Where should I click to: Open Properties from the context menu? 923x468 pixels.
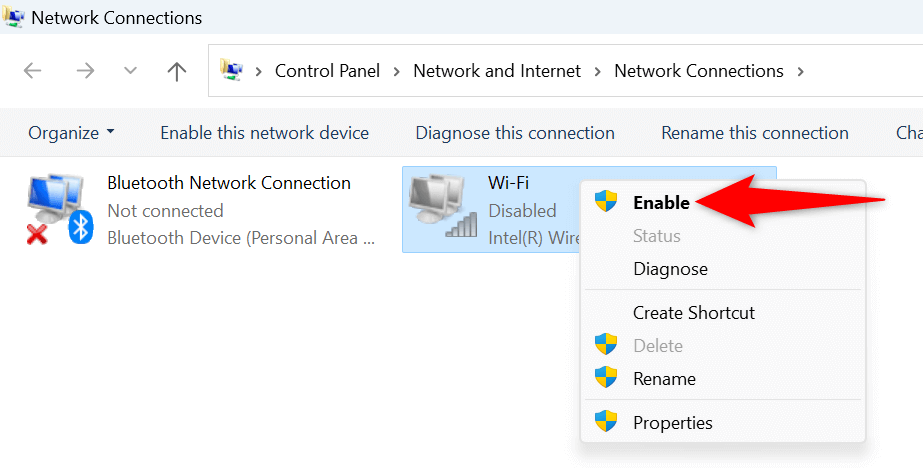click(672, 422)
